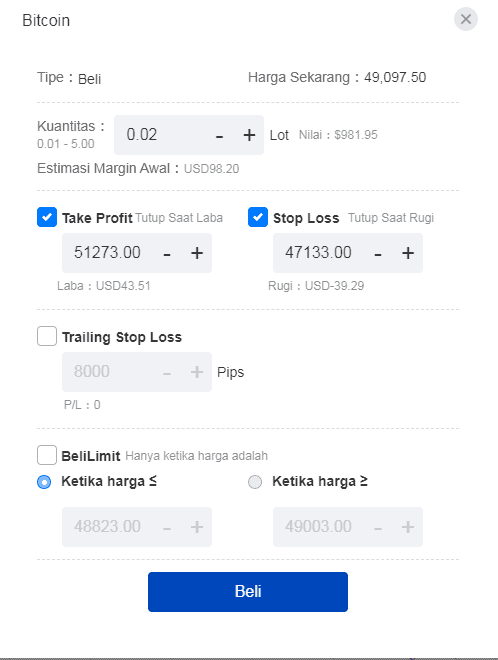Decrease Trailing Stop Loss pips with minus

coord(167,373)
